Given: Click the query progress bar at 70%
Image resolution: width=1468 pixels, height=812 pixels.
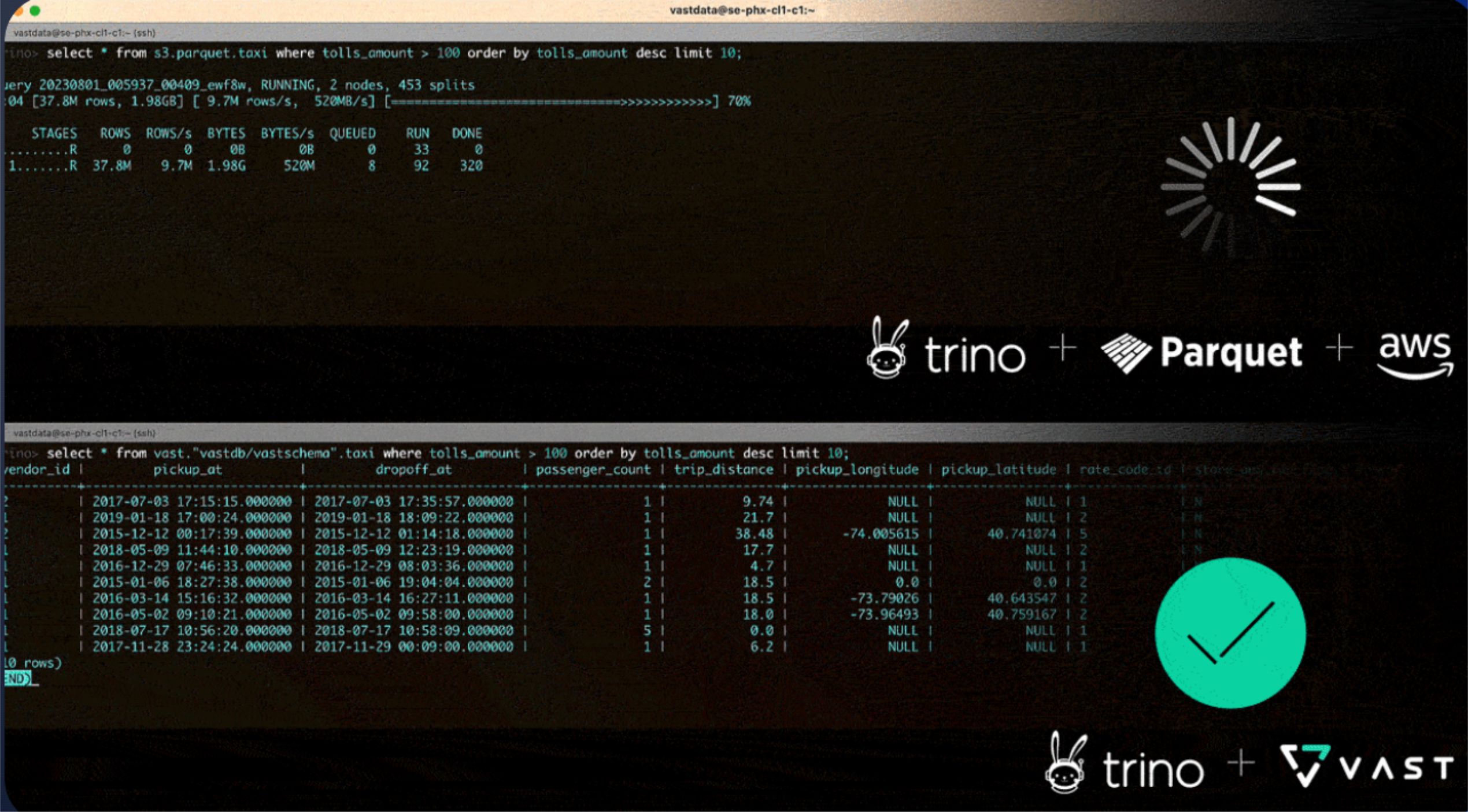Looking at the screenshot, I should point(552,102).
